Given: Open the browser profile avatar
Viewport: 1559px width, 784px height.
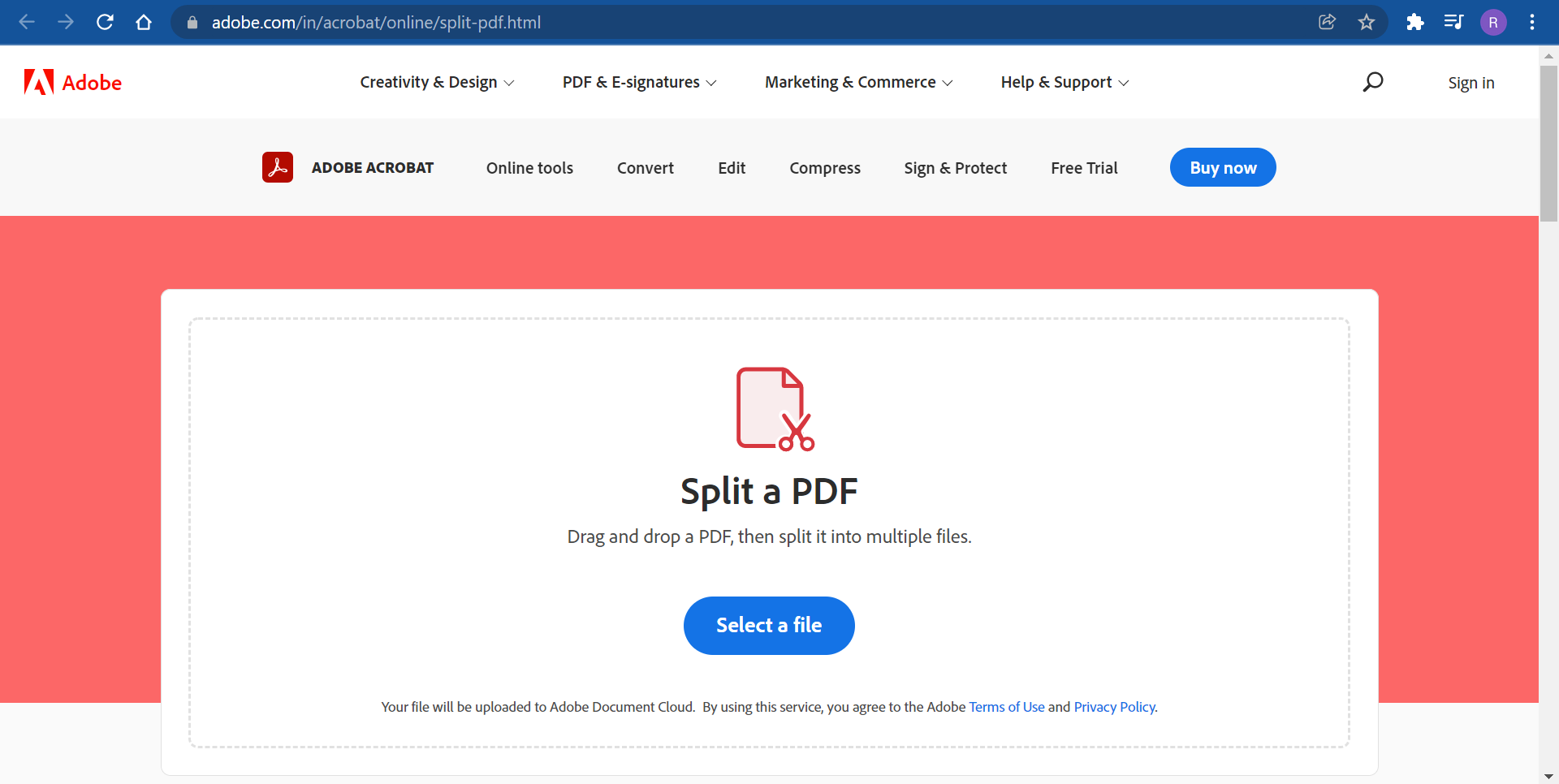Looking at the screenshot, I should click(1493, 22).
